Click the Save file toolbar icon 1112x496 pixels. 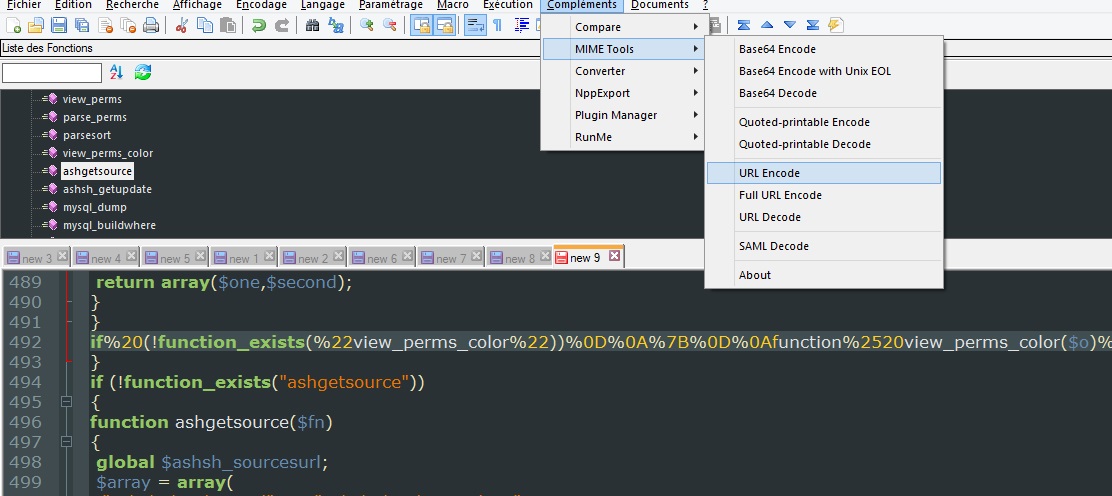pyautogui.click(x=59, y=26)
